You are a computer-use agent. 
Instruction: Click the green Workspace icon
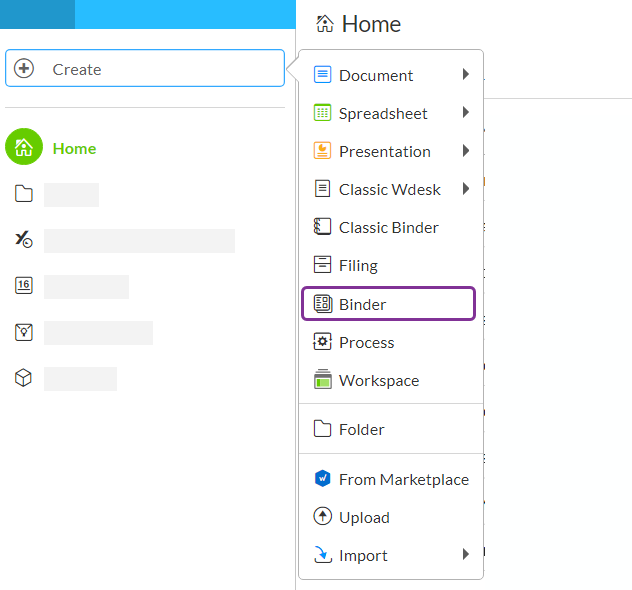[x=323, y=379]
